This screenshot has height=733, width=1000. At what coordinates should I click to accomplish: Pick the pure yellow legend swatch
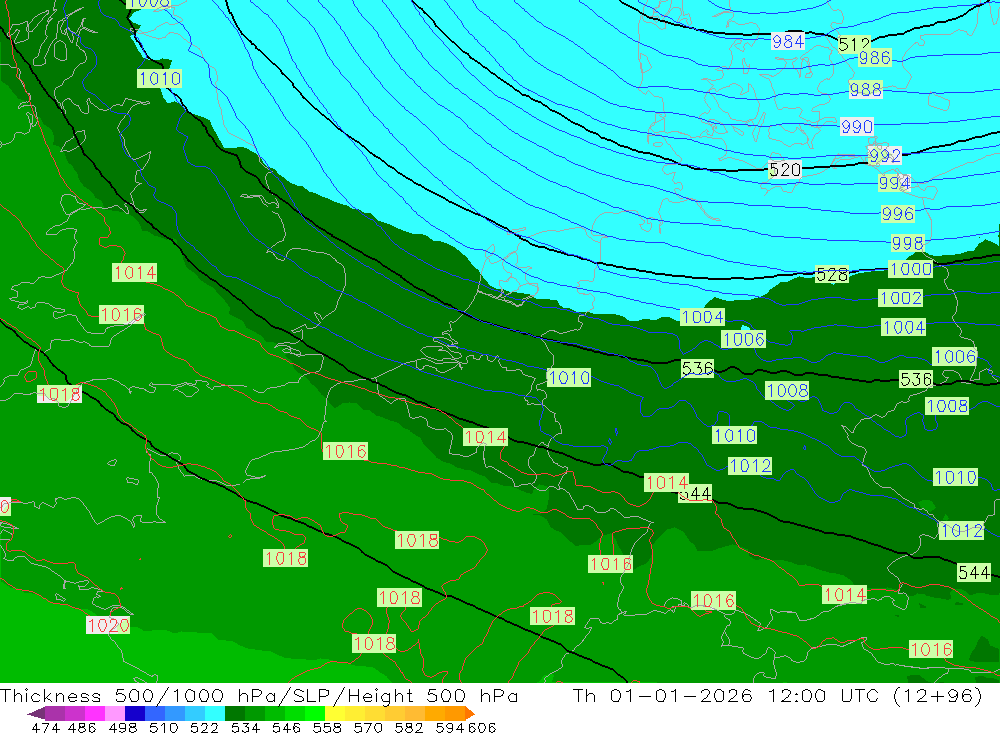[x=335, y=713]
